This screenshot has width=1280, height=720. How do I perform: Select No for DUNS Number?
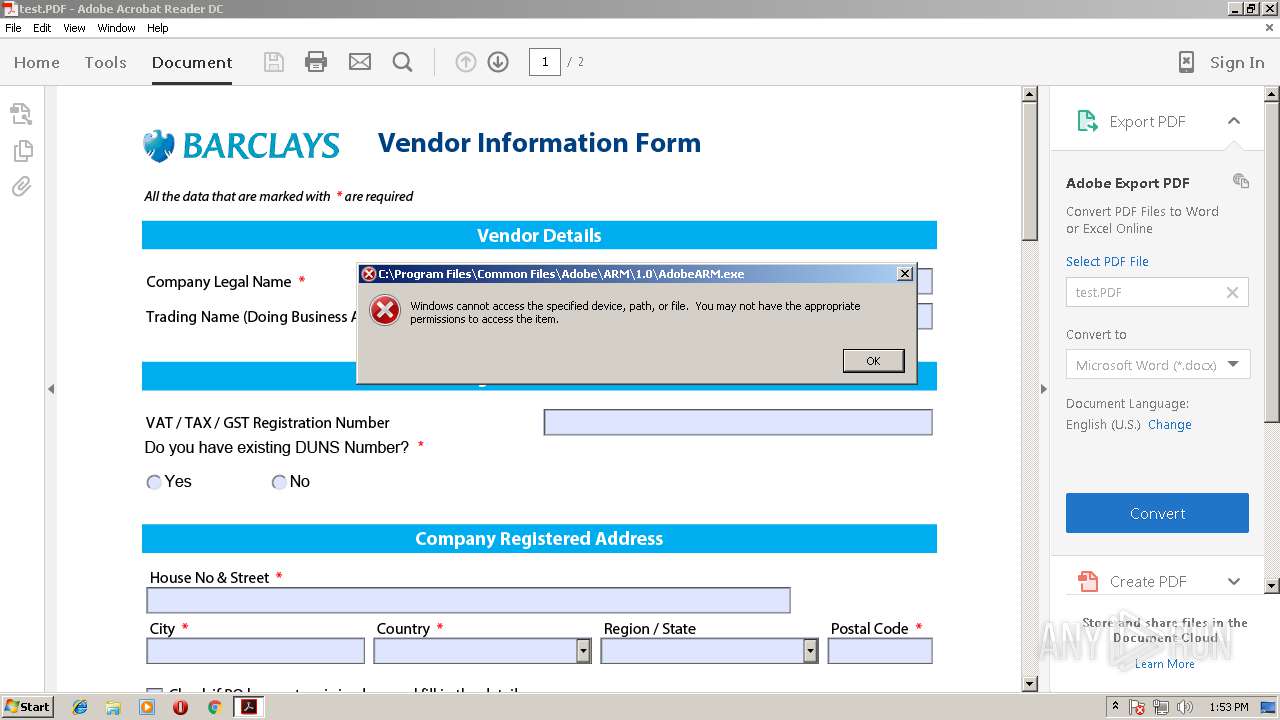(x=279, y=482)
